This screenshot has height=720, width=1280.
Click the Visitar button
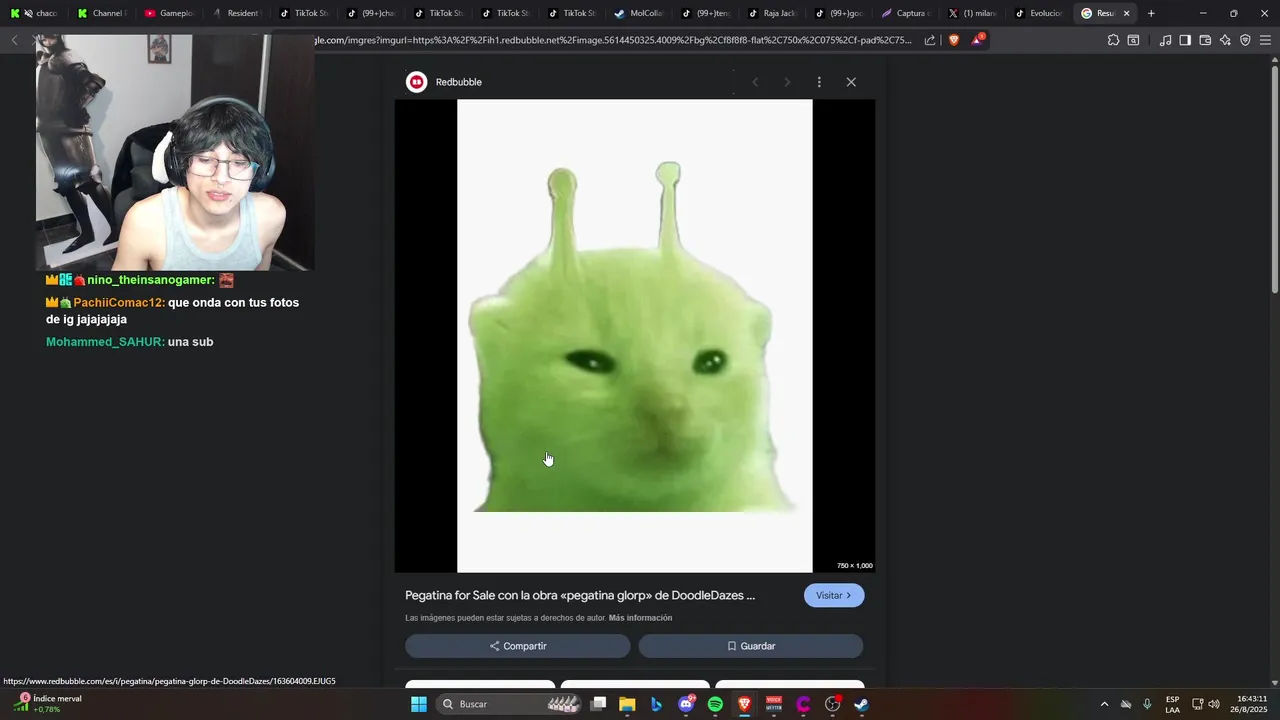pyautogui.click(x=834, y=595)
